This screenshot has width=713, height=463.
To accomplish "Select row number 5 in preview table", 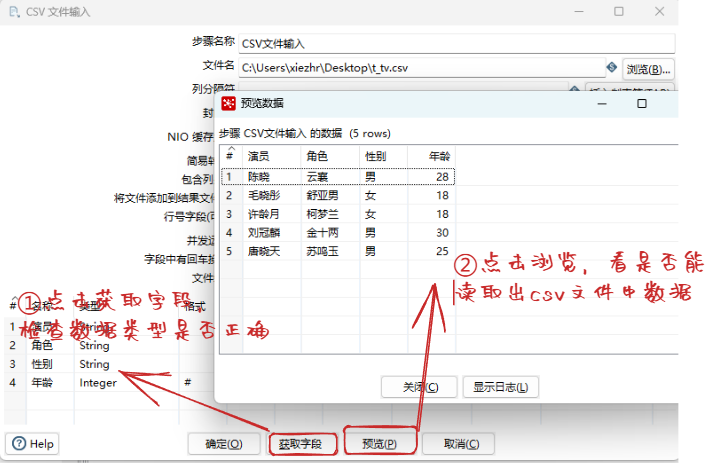I will [229, 251].
